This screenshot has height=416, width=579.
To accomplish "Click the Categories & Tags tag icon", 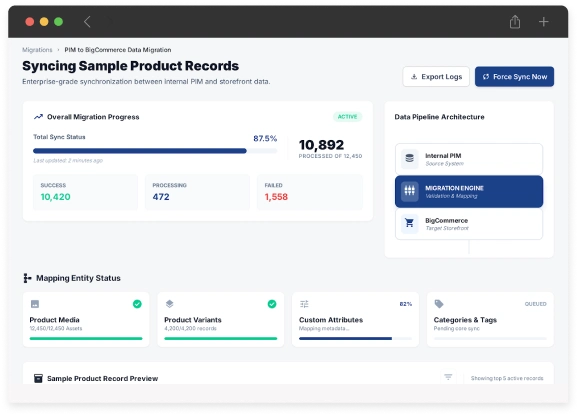I will pyautogui.click(x=439, y=304).
